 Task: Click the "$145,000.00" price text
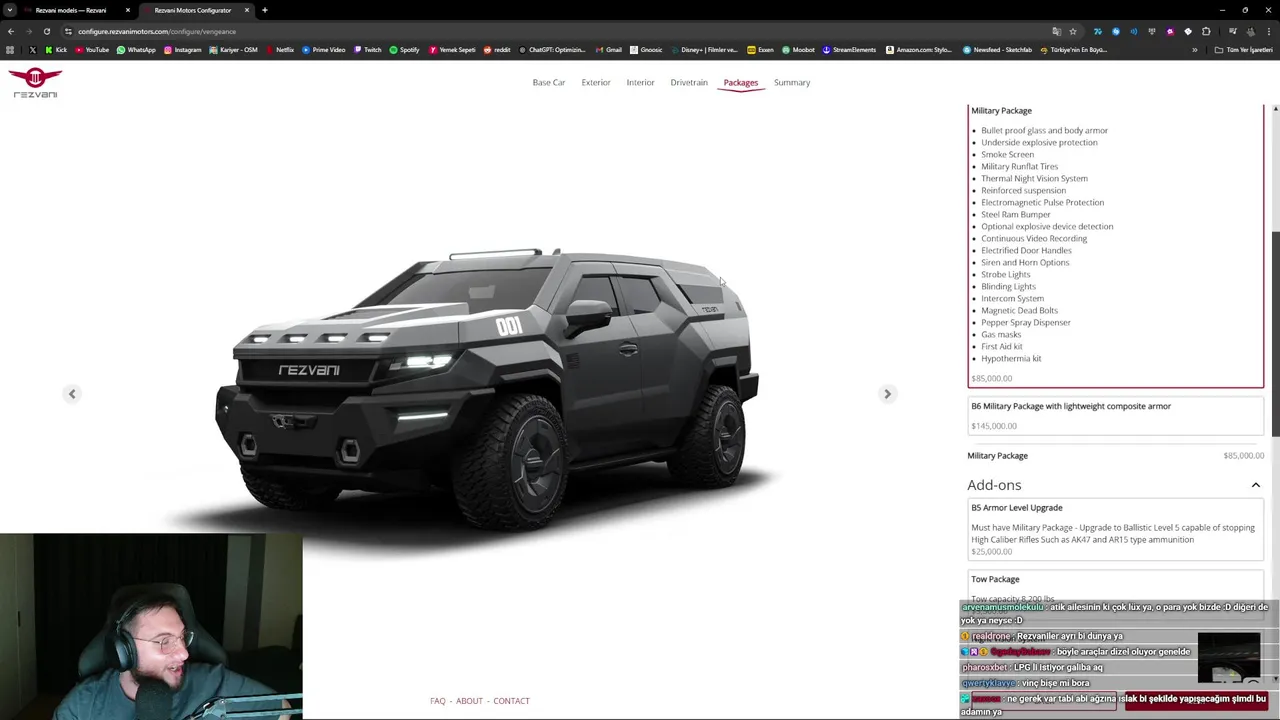coord(994,426)
